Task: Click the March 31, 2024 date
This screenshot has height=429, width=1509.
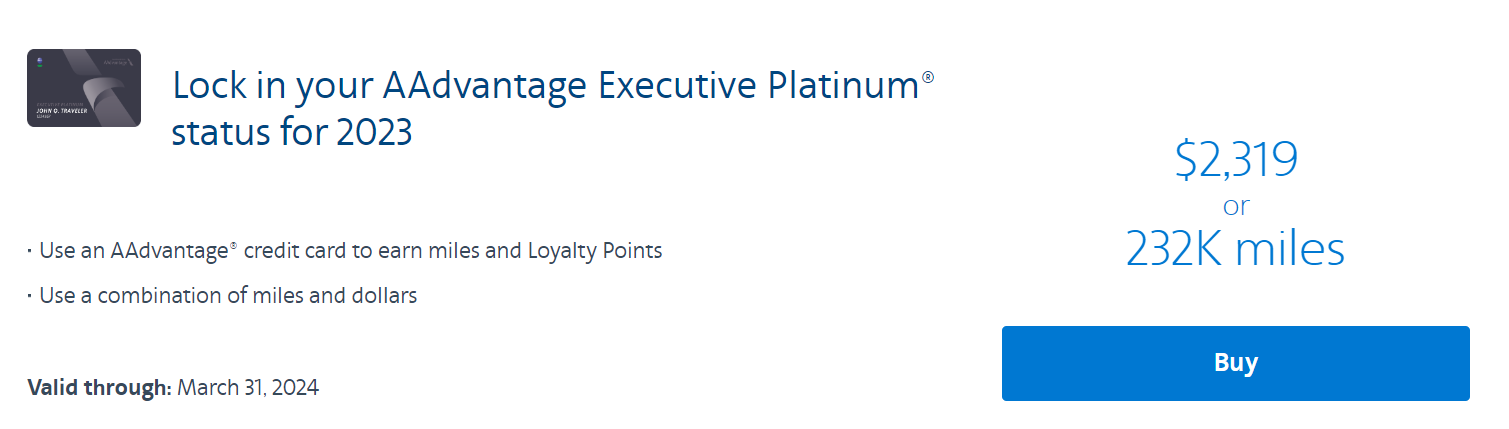Action: point(248,387)
